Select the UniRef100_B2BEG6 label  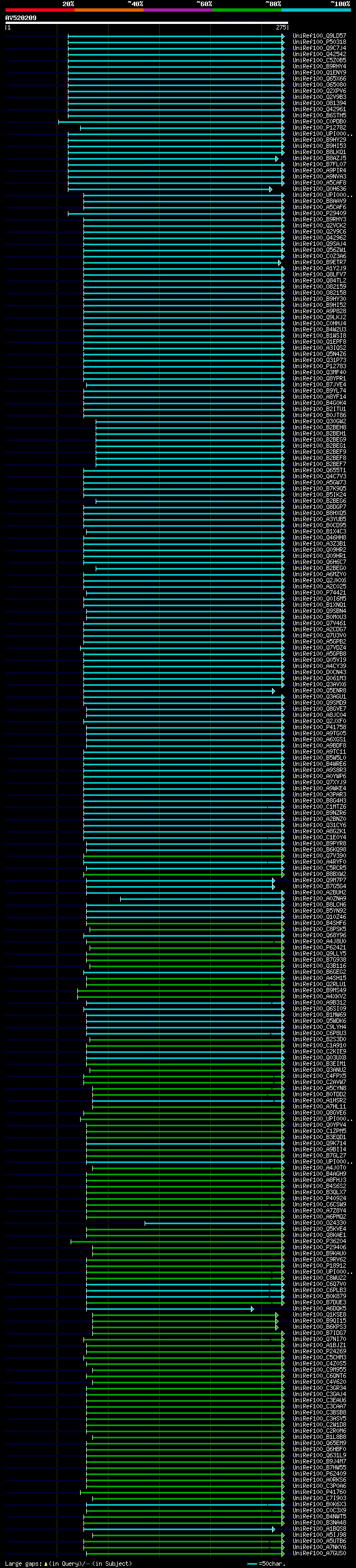[x=319, y=501]
